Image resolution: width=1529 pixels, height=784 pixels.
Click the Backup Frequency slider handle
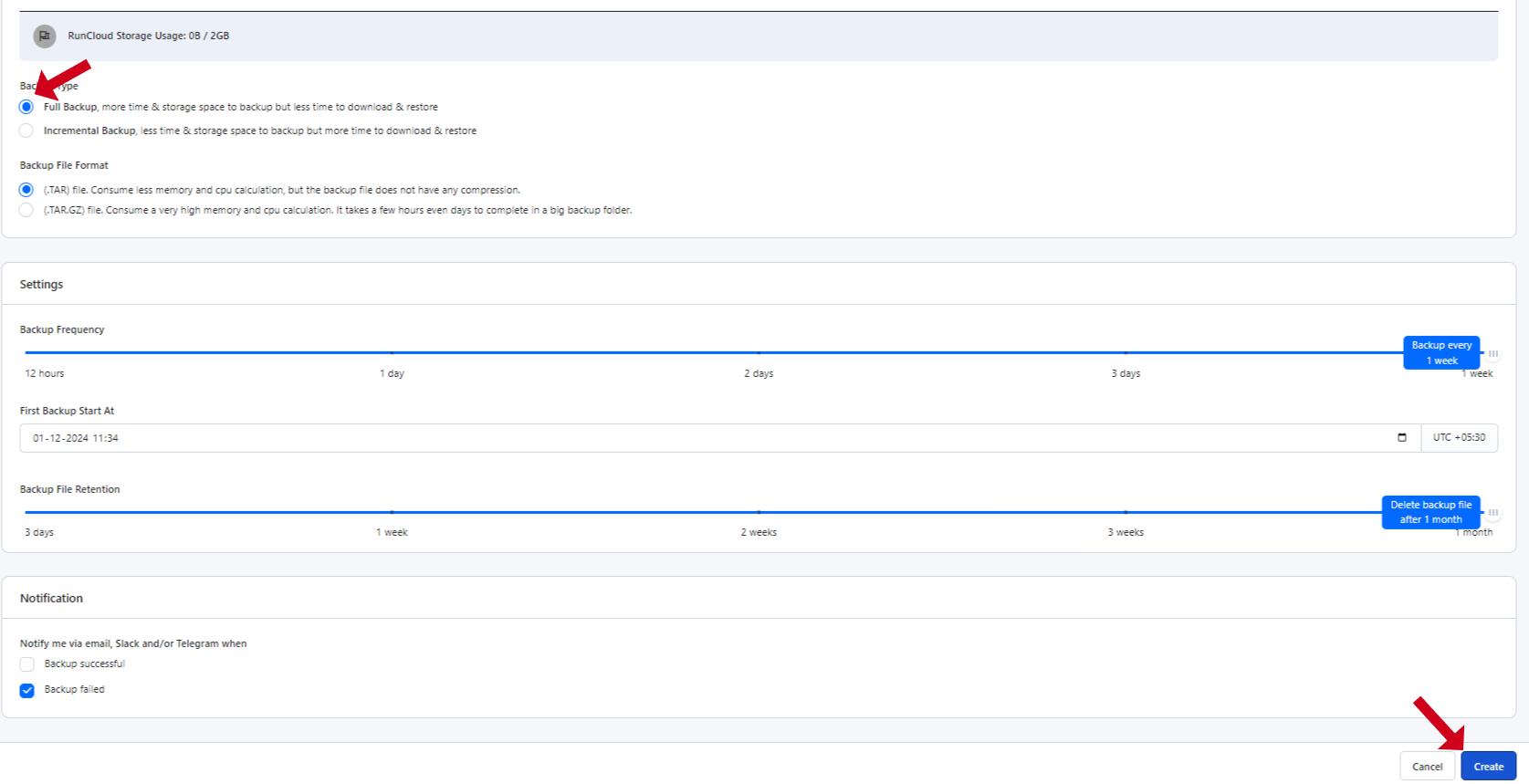pos(1492,354)
